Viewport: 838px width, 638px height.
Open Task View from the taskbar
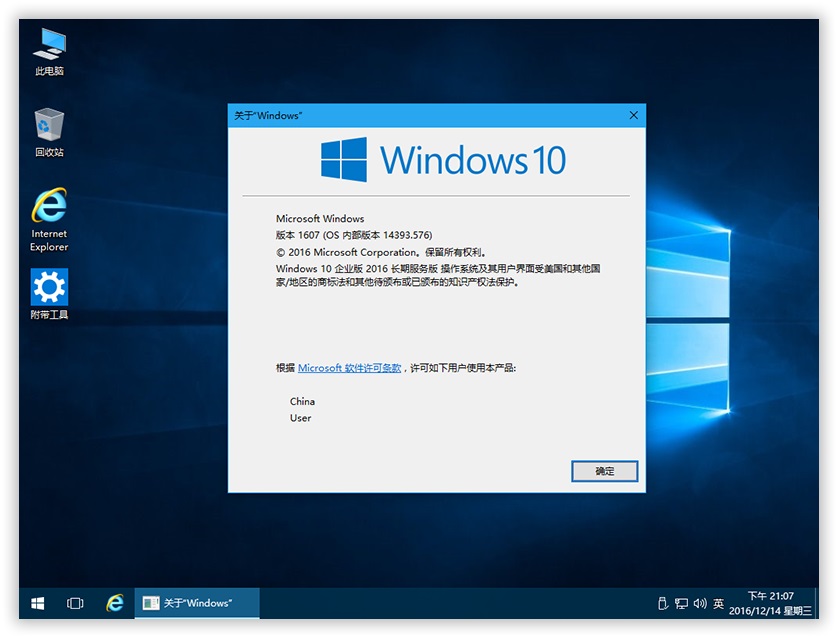(75, 603)
